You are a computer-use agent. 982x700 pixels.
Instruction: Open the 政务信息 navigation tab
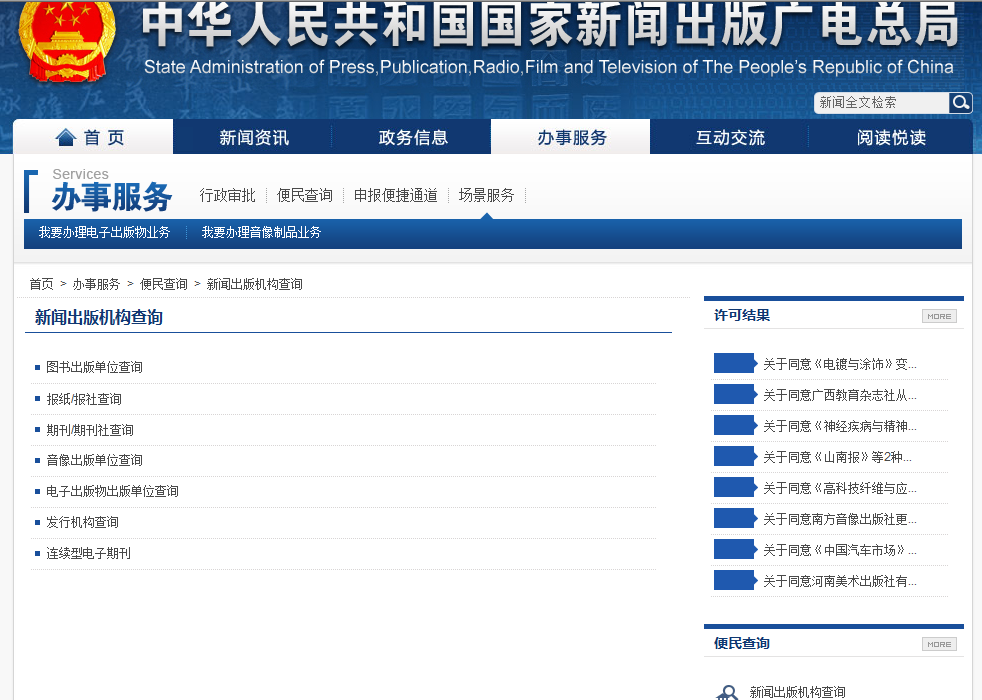413,137
